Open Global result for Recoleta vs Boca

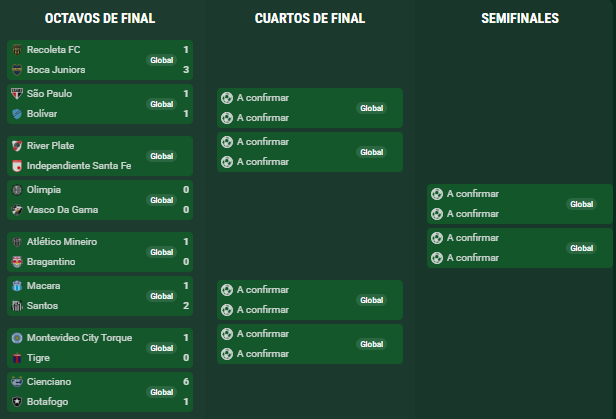point(161,60)
